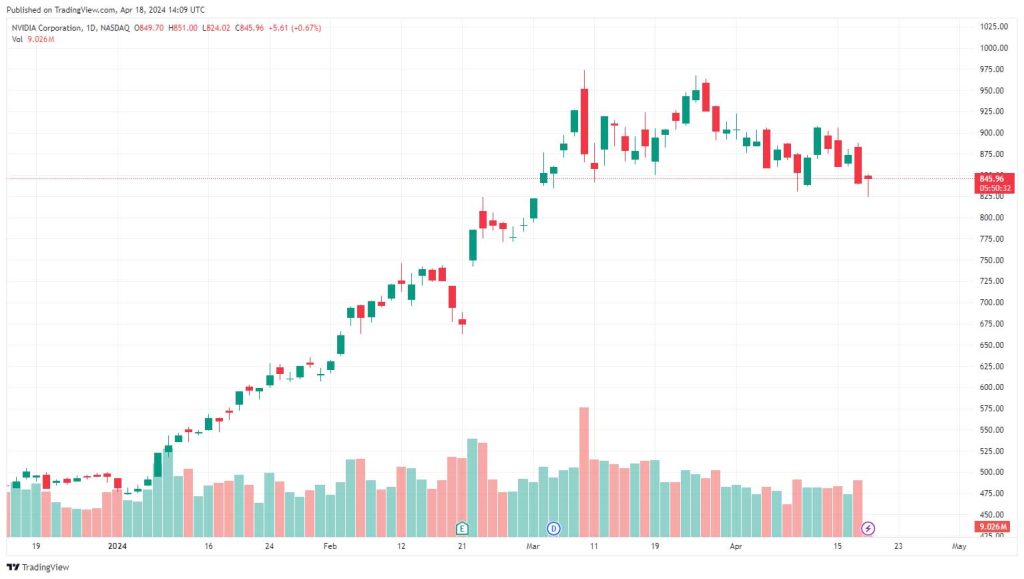Click the 1000.00 price axis label
The height and width of the screenshot is (579, 1024).
[993, 48]
